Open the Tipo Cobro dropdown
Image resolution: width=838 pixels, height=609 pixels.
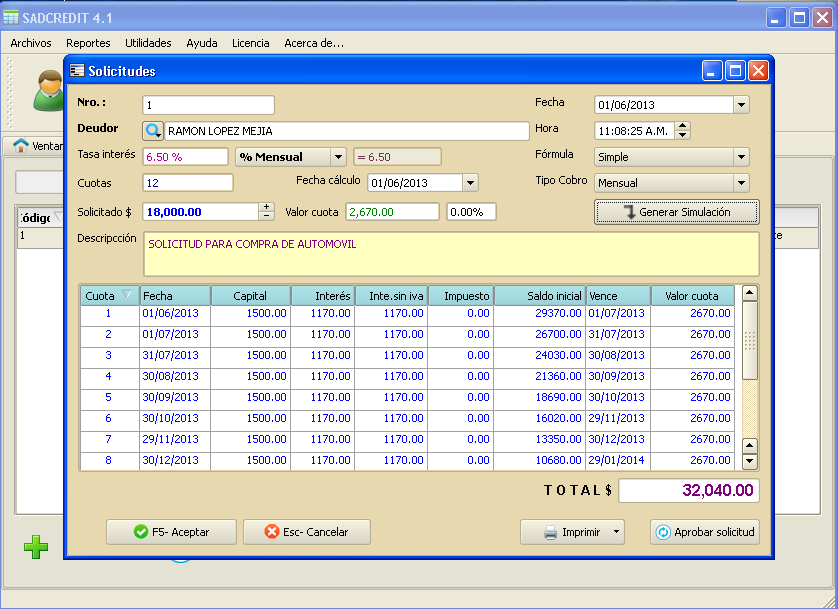[740, 183]
